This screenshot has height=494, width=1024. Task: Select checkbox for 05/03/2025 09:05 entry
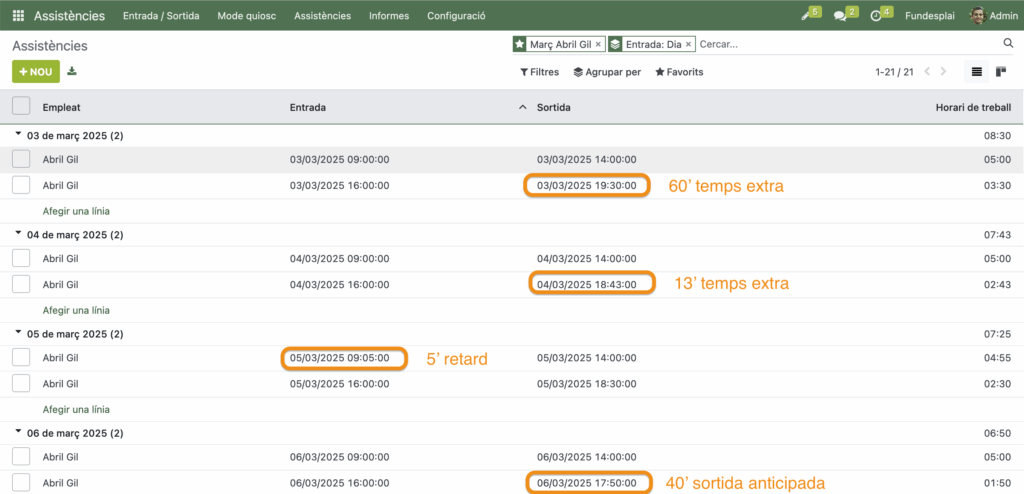(21, 358)
